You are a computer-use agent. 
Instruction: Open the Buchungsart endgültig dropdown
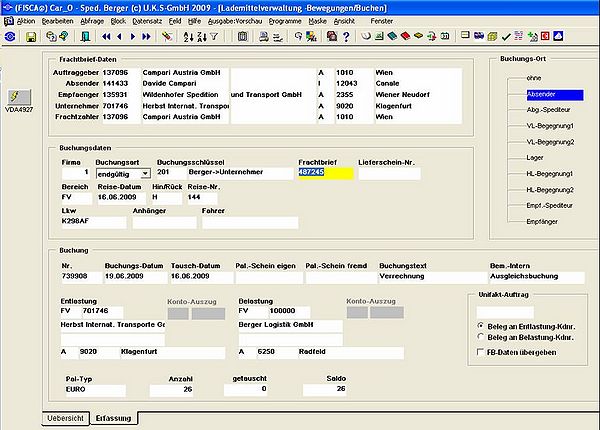pyautogui.click(x=145, y=174)
